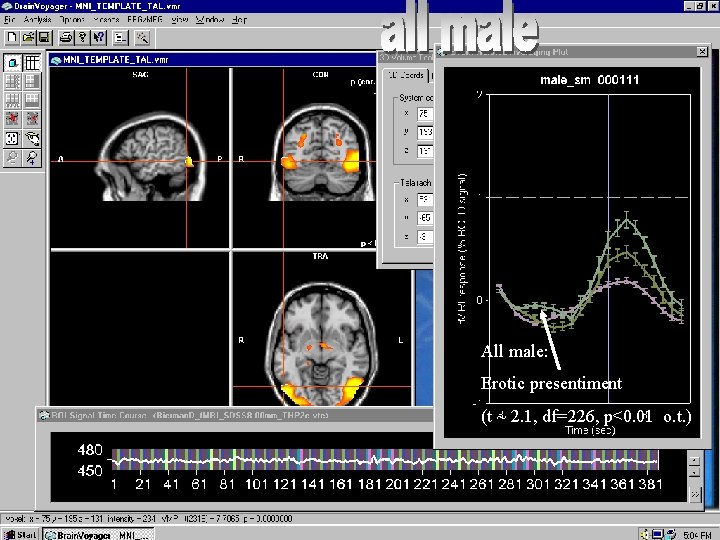Click the Talairach y coordinate field
This screenshot has width=720, height=540.
coord(425,218)
